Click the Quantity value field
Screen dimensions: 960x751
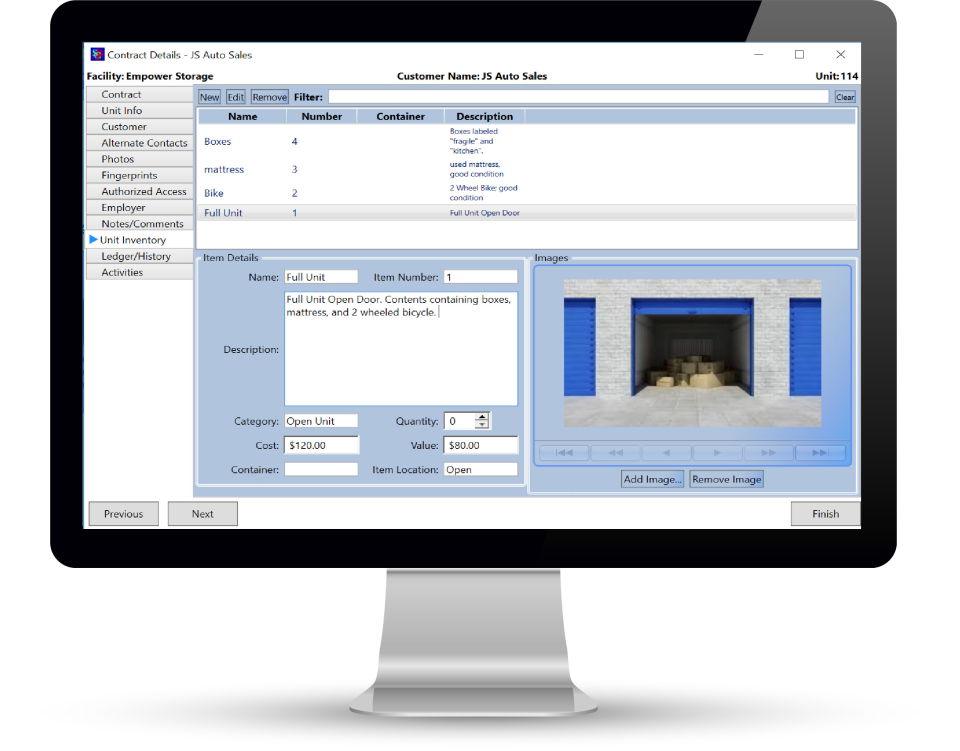coord(460,421)
